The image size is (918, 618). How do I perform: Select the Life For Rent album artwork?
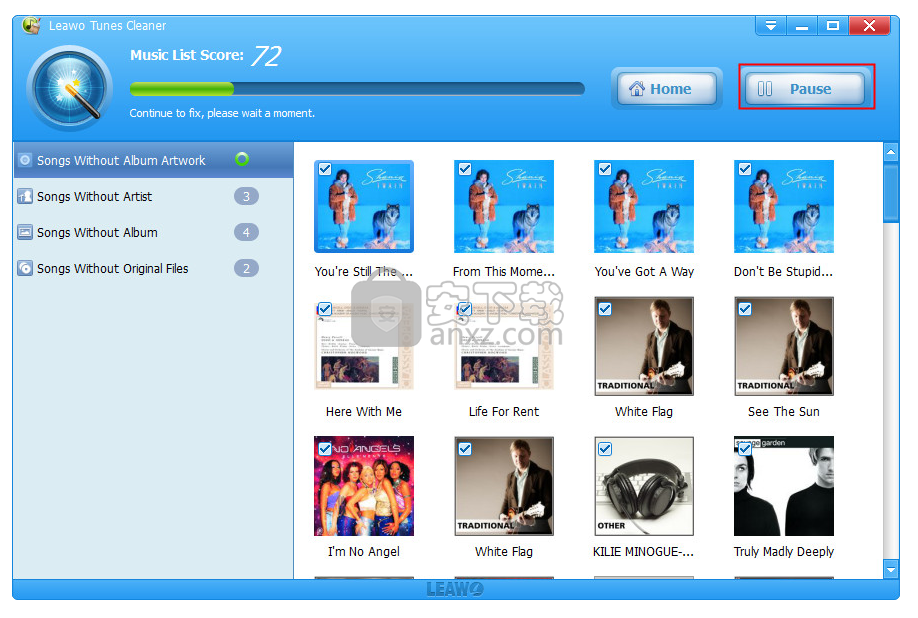503,346
